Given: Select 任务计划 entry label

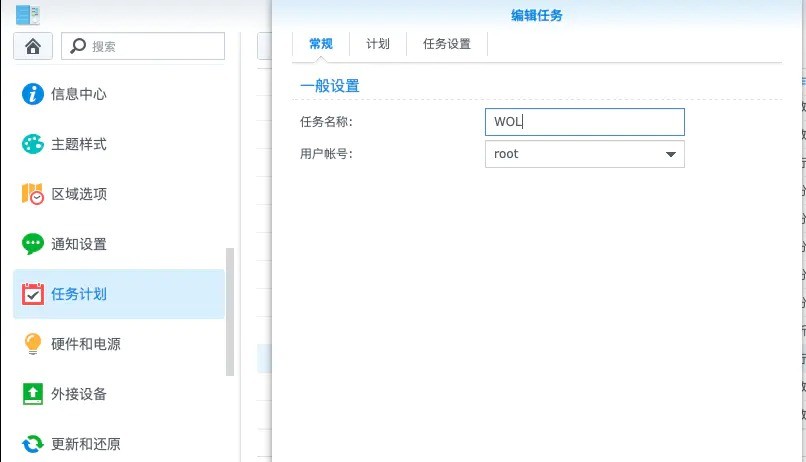Looking at the screenshot, I should point(79,294).
